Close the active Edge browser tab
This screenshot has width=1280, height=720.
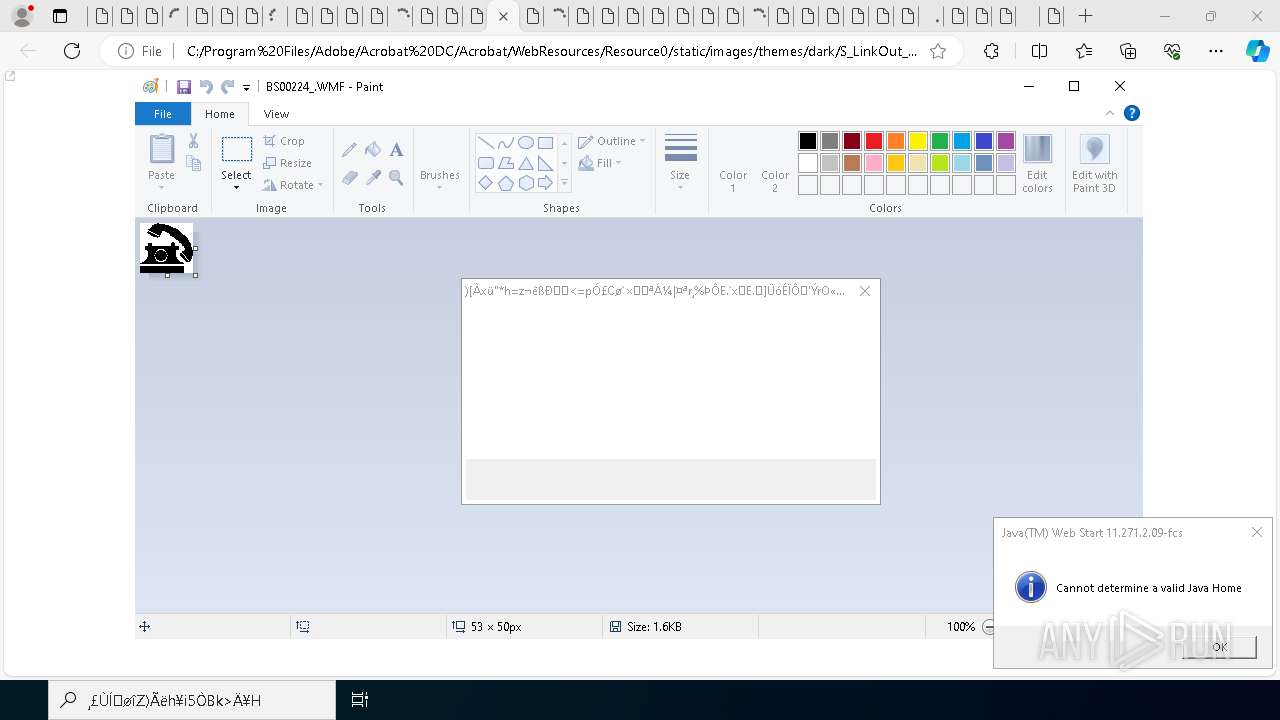coord(503,17)
